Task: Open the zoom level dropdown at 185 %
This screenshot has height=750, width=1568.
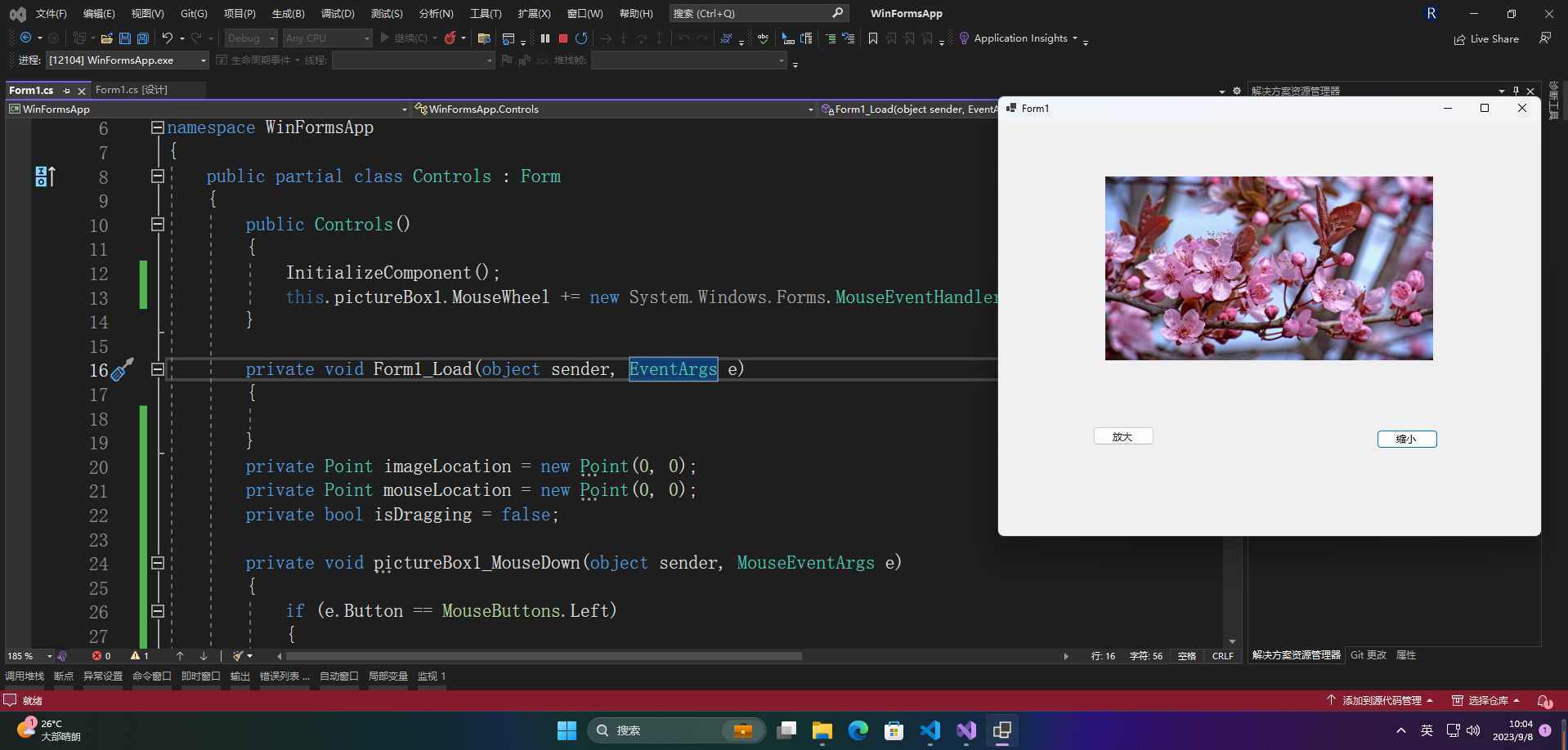Action: pos(29,656)
